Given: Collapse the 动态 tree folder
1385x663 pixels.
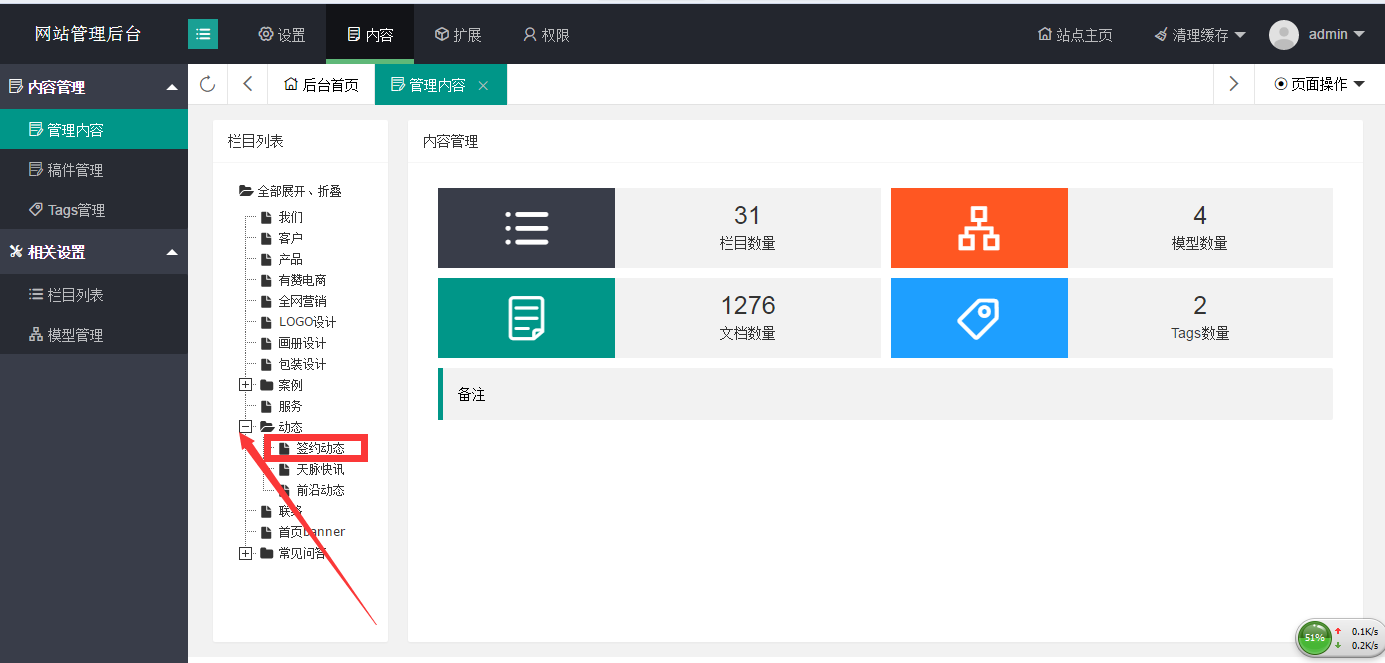Looking at the screenshot, I should click(x=246, y=427).
